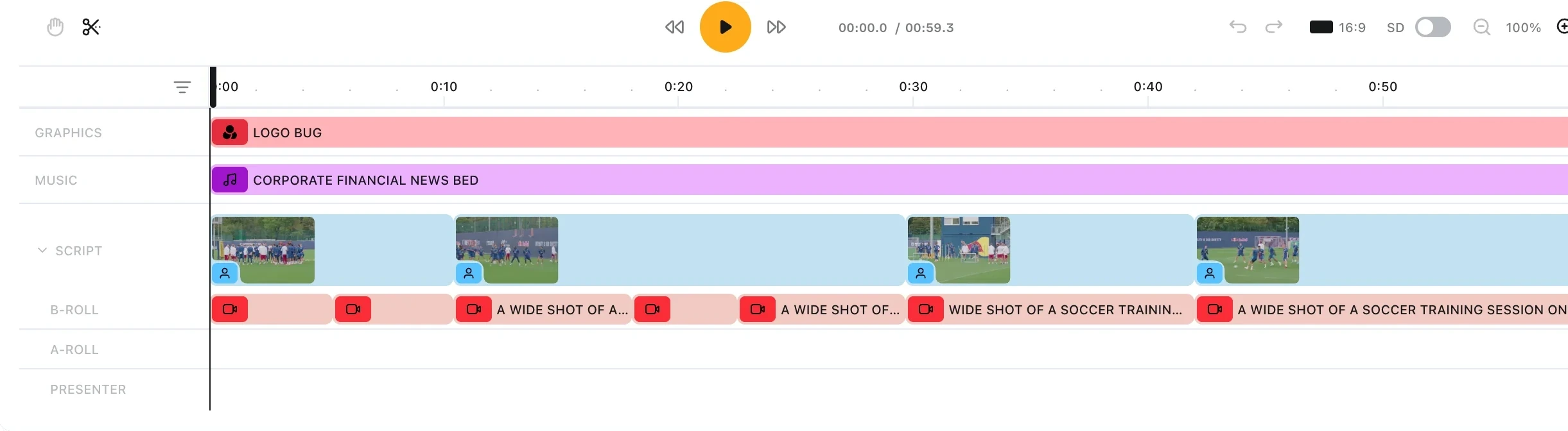Click presenter icon on first script clip

pos(225,273)
